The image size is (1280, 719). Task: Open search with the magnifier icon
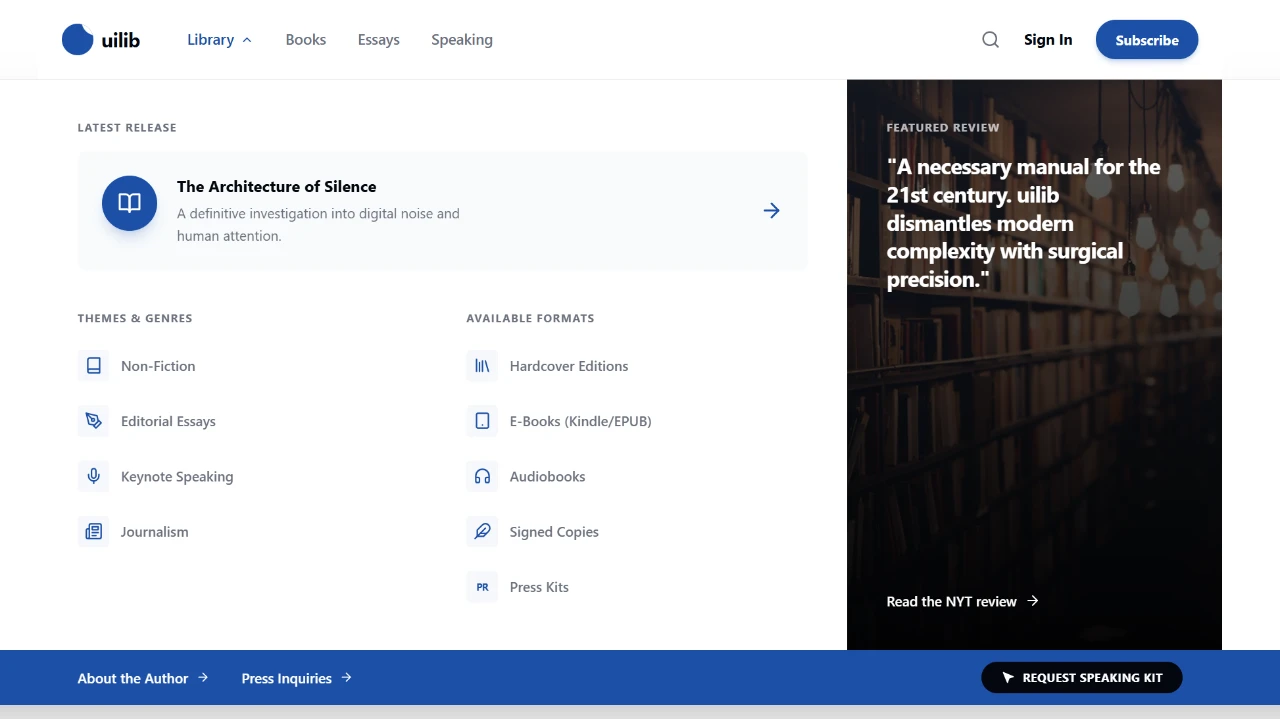pyautogui.click(x=990, y=39)
